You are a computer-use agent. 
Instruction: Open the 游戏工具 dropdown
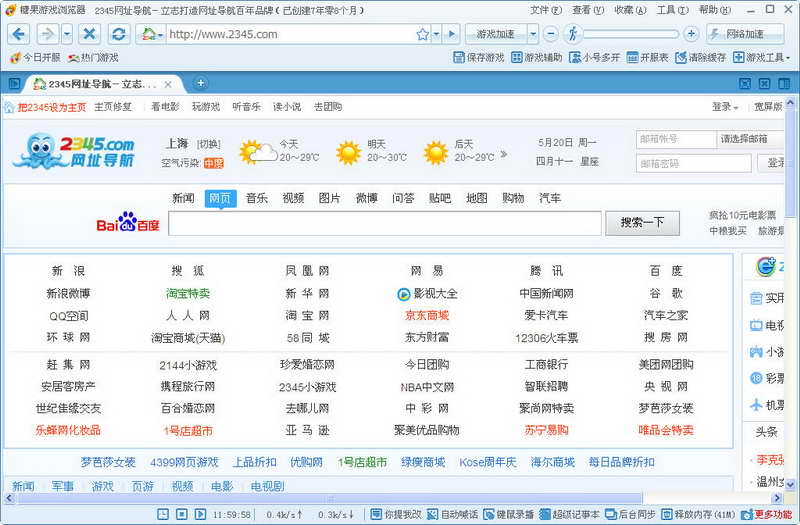761,58
